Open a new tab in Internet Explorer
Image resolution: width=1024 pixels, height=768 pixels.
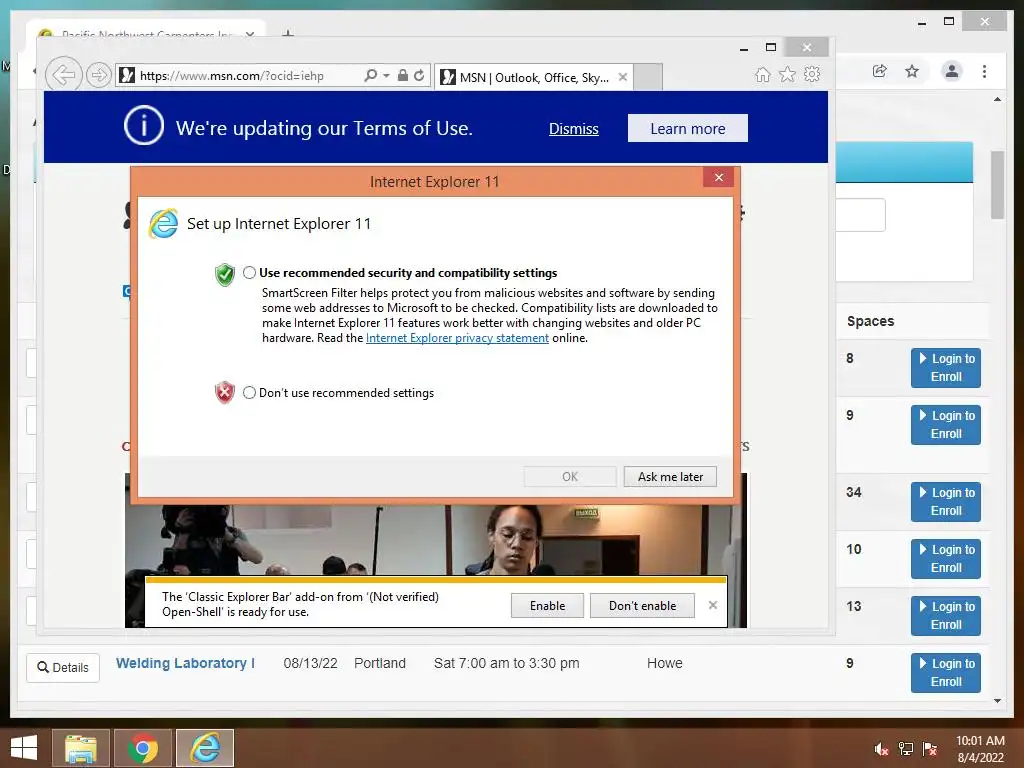[x=648, y=77]
